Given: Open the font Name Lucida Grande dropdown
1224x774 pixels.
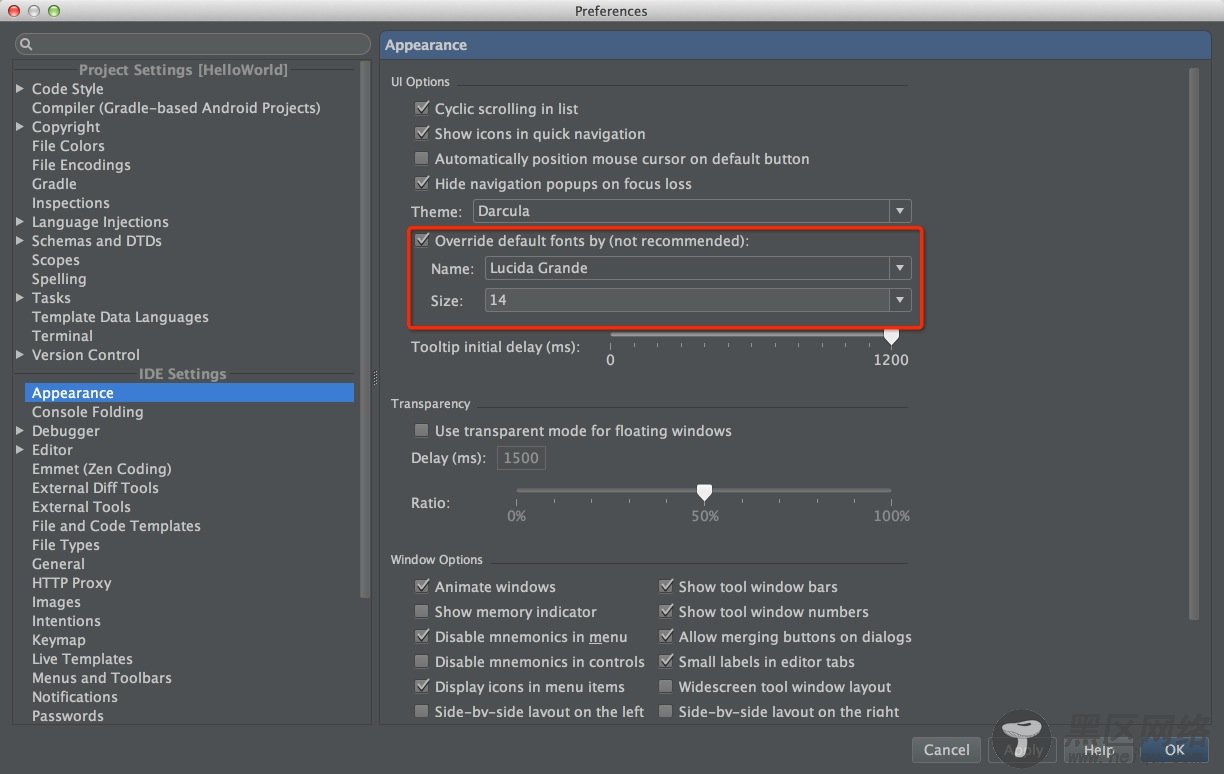Looking at the screenshot, I should (x=698, y=268).
